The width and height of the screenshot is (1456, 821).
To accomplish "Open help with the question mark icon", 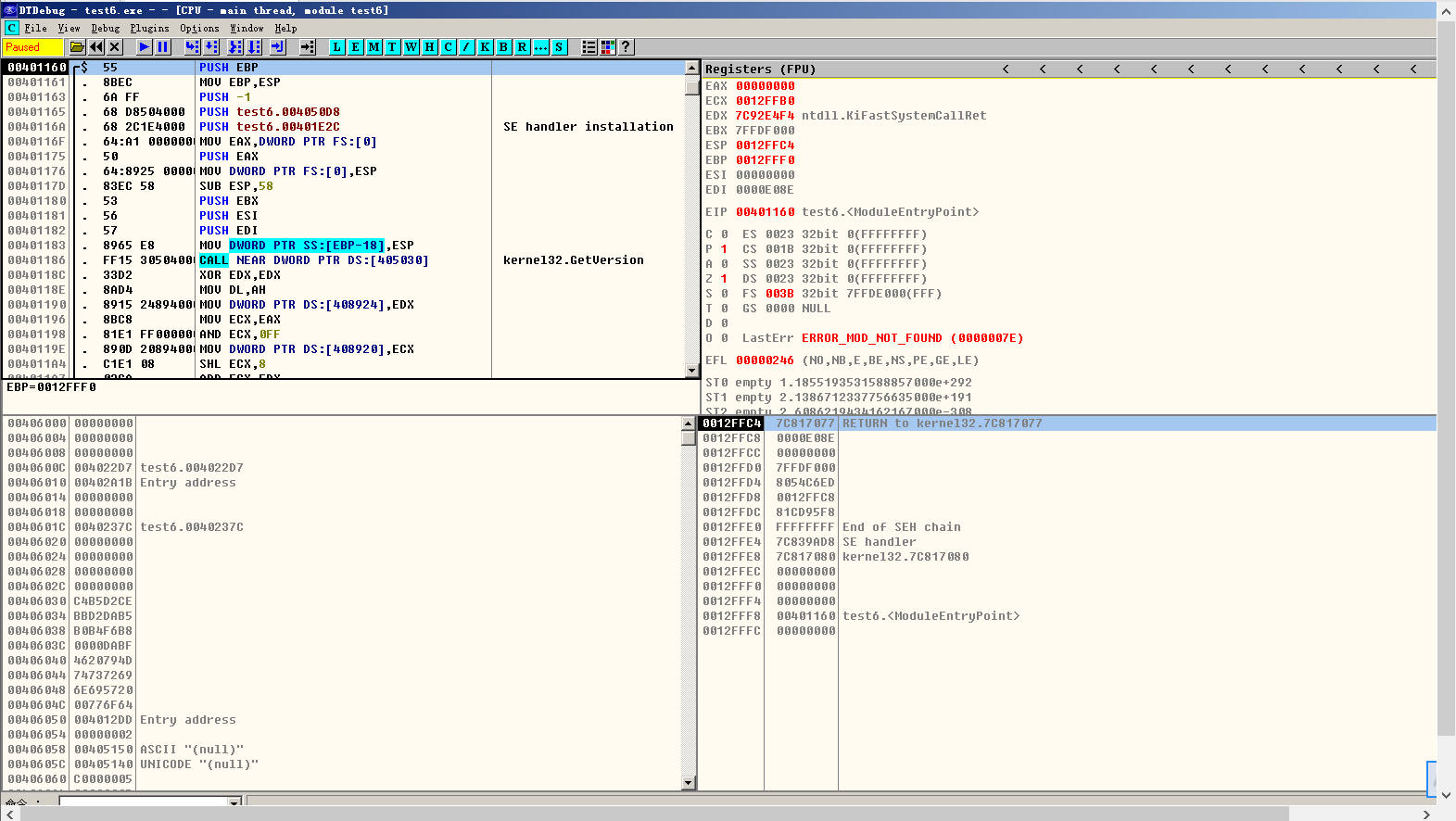I will [x=627, y=47].
